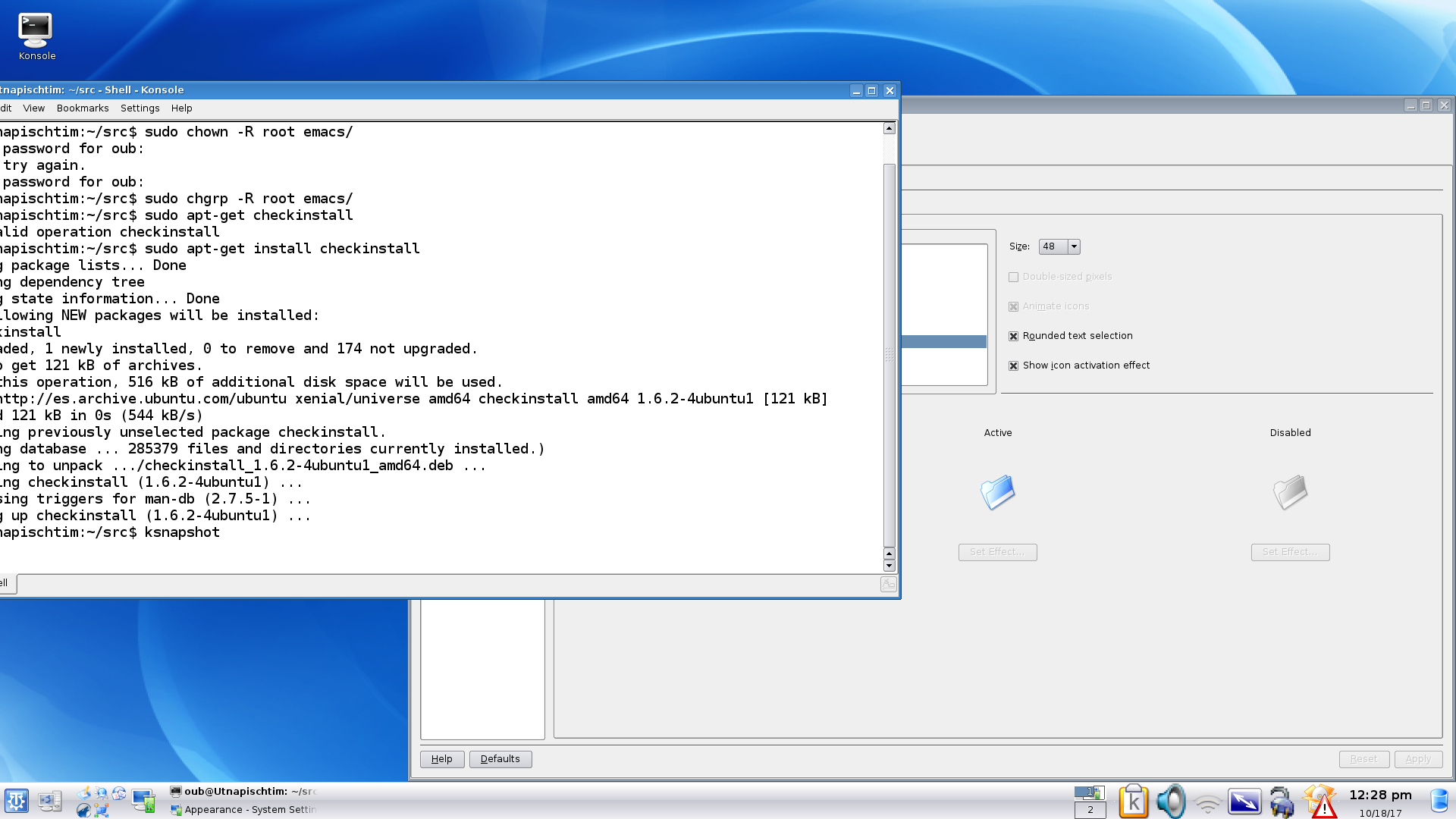Click the Active folder icon preview
Viewport: 1456px width, 819px height.
(997, 492)
